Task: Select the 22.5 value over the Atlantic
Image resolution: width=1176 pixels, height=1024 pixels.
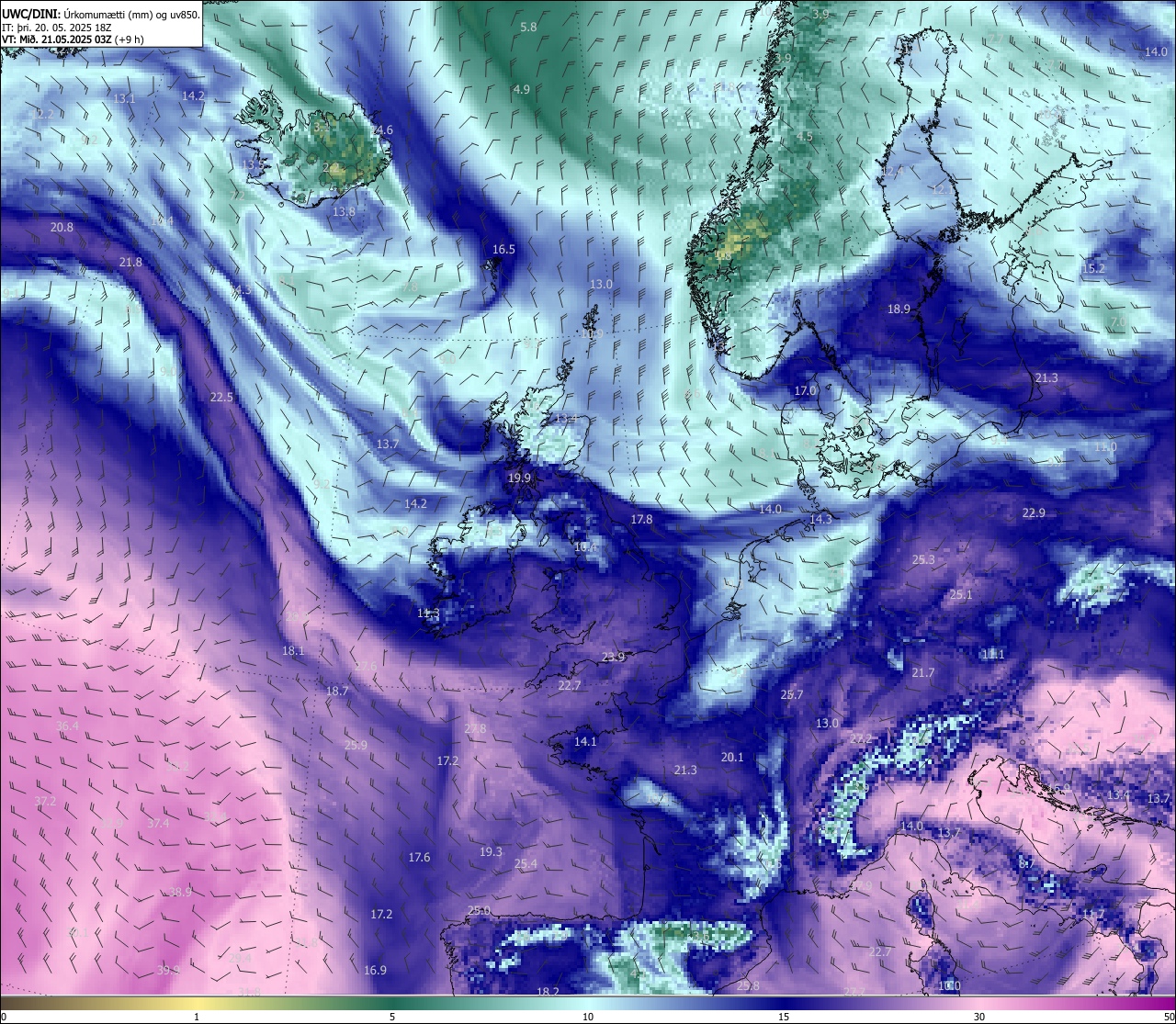Action: coord(221,397)
